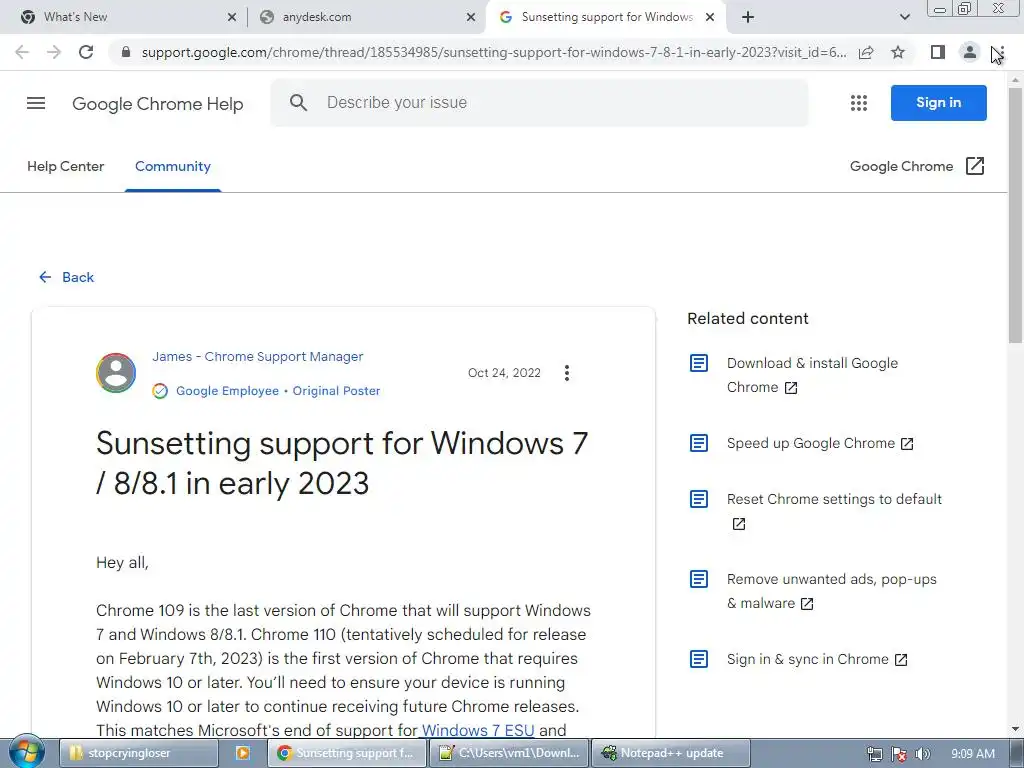Viewport: 1024px width, 768px height.
Task: Open Remove unwanted ads, pop-ups & malware
Action: [x=831, y=591]
